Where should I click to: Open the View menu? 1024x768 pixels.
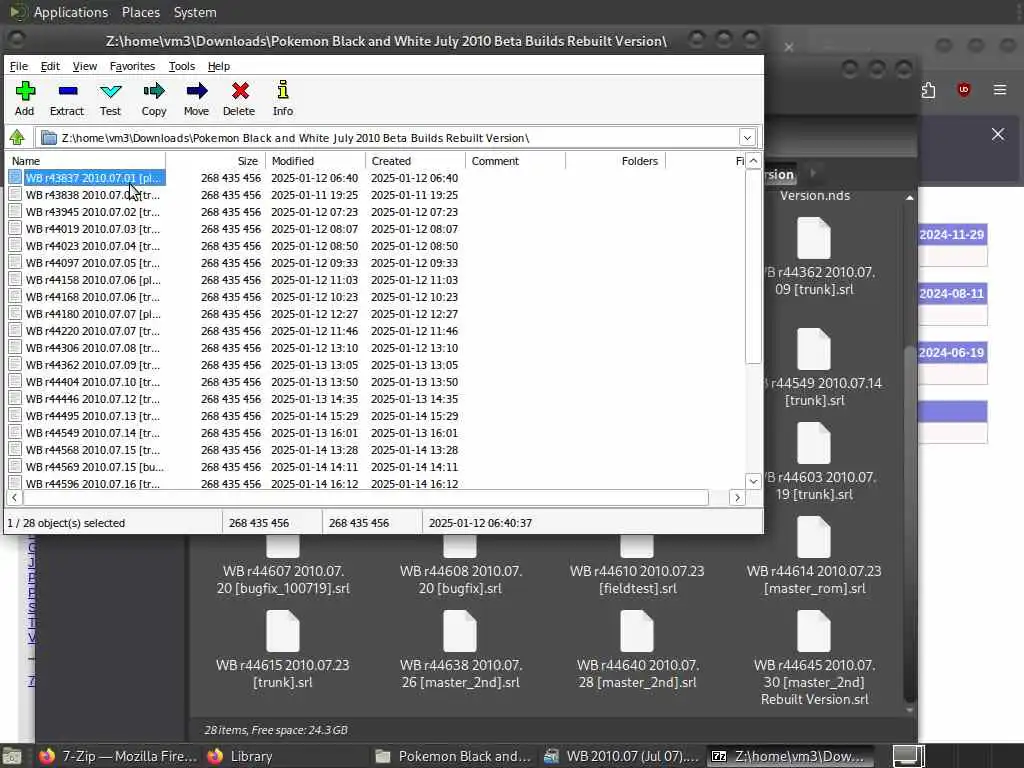[x=84, y=66]
